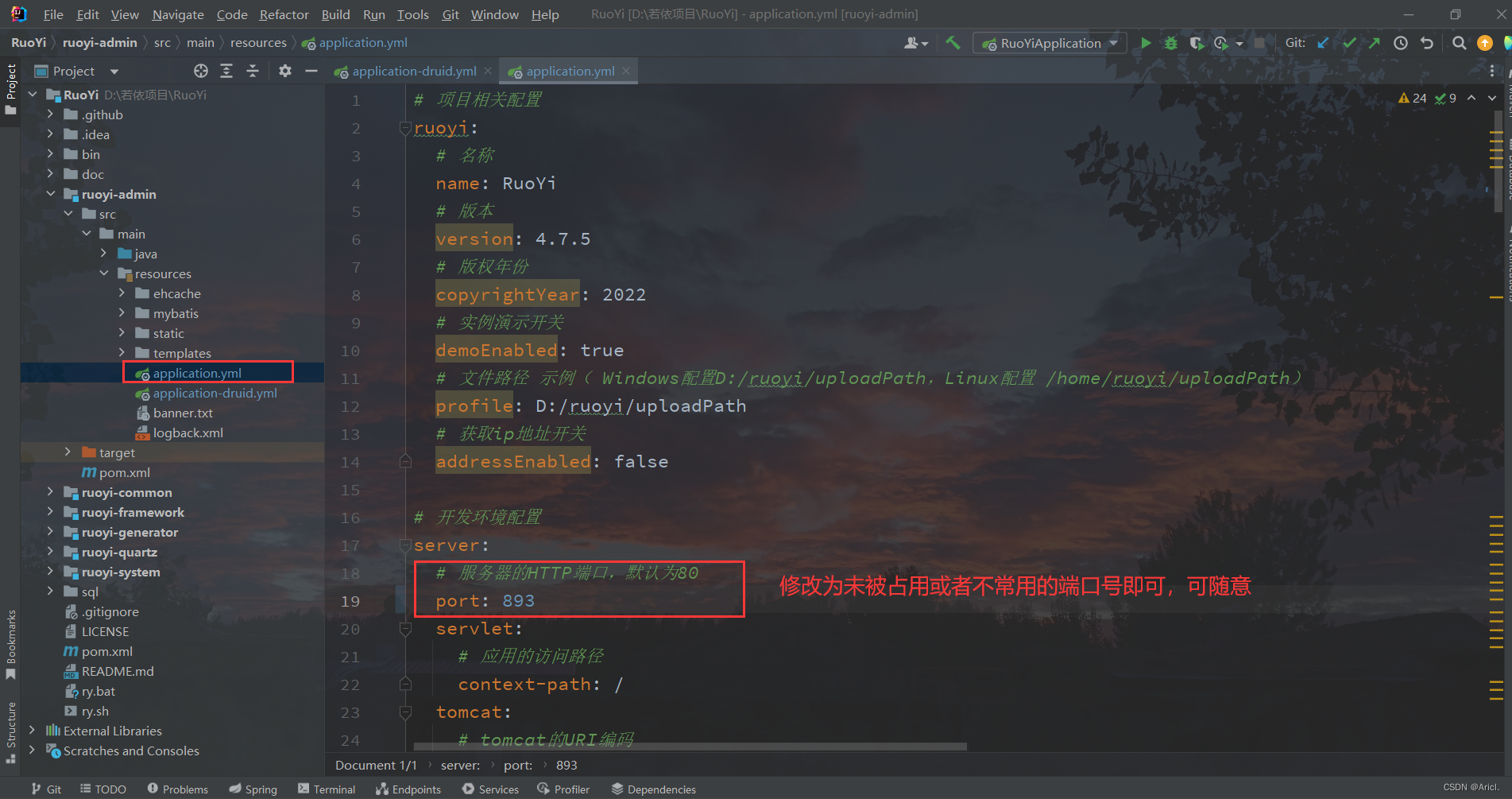Open the Spring tool window
Viewport: 1512px width, 799px height.
(253, 789)
